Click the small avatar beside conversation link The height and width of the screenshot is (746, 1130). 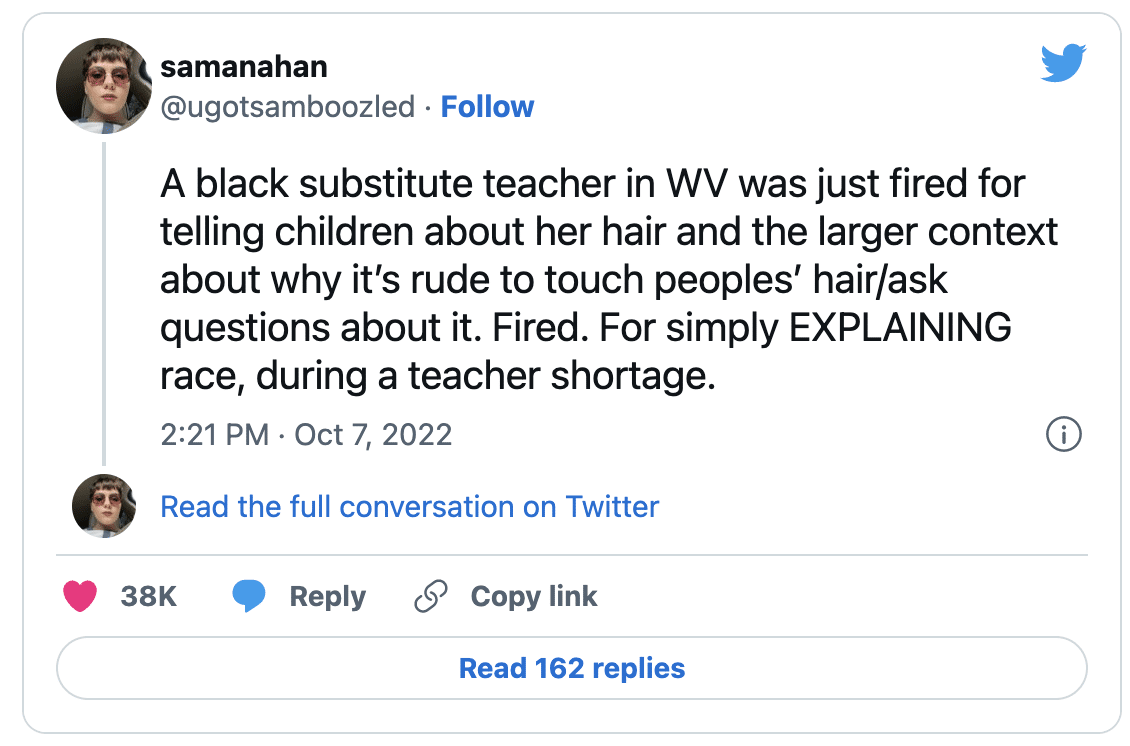pyautogui.click(x=103, y=506)
